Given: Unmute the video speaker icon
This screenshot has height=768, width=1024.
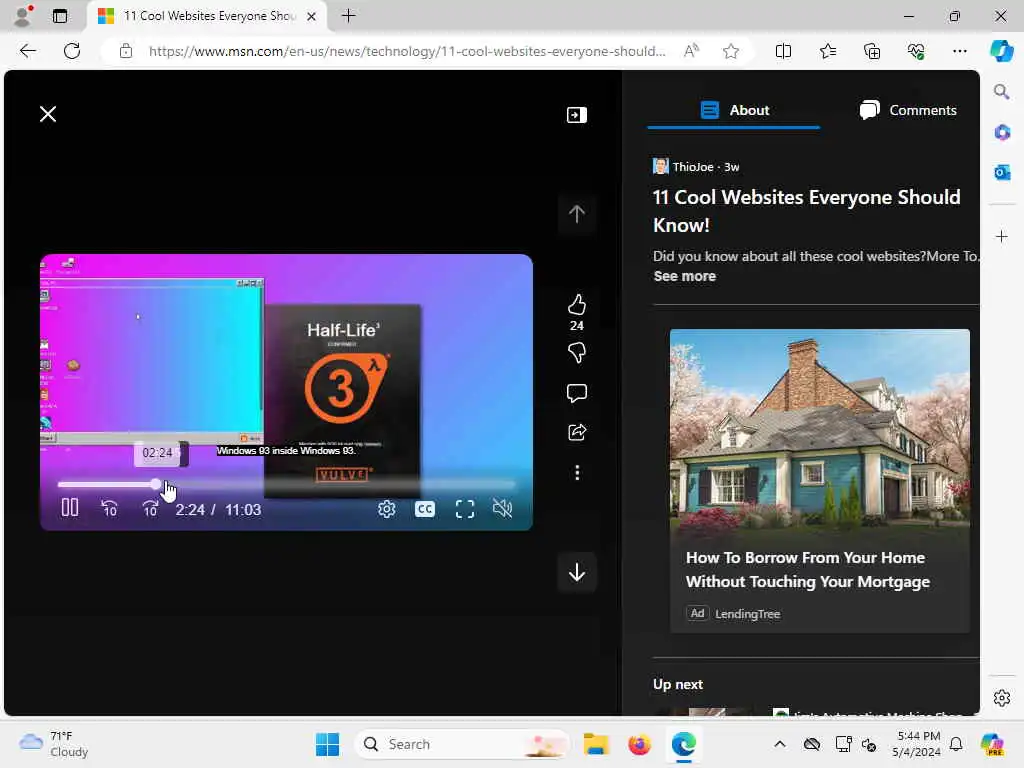Looking at the screenshot, I should [x=502, y=508].
